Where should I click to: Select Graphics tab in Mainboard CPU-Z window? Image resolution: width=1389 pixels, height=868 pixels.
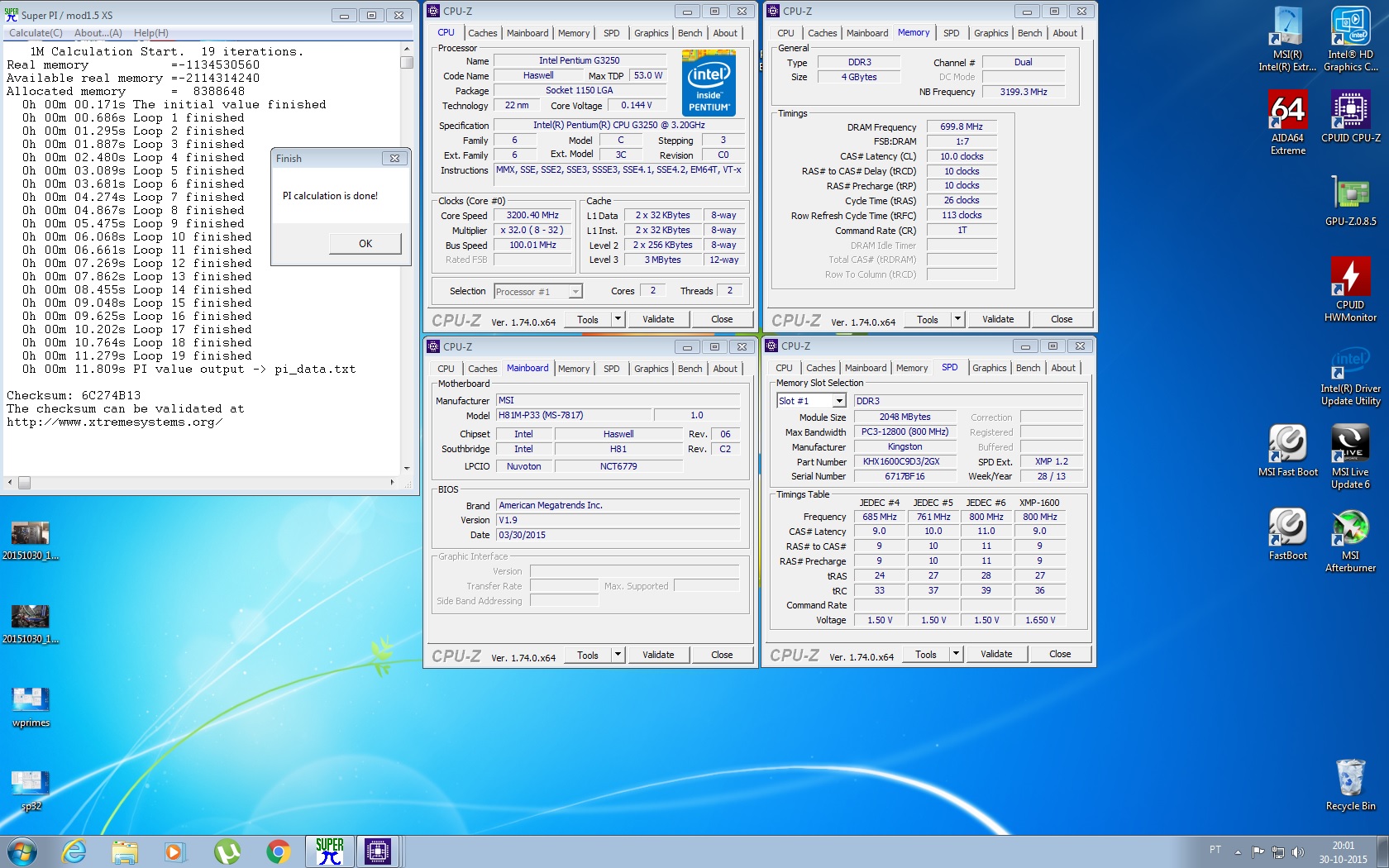pyautogui.click(x=651, y=369)
